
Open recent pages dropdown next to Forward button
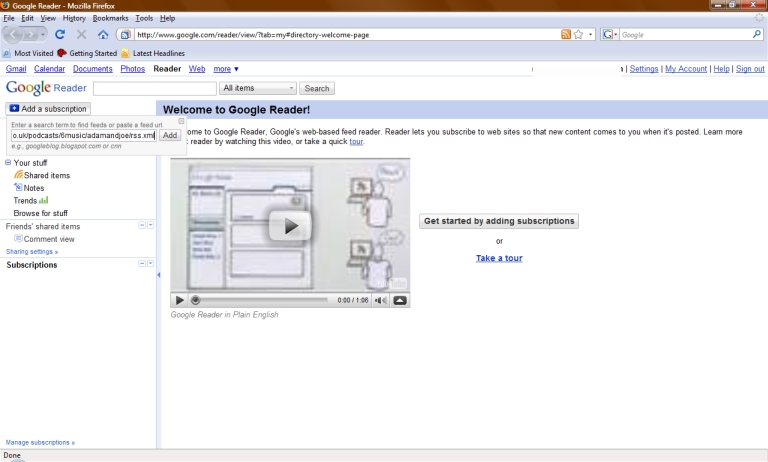(x=43, y=35)
